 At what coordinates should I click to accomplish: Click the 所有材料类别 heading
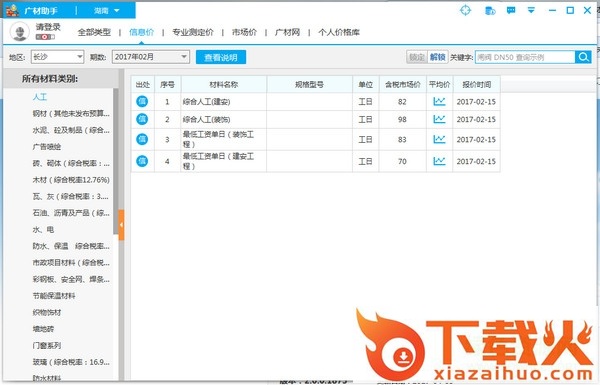pyautogui.click(x=50, y=79)
